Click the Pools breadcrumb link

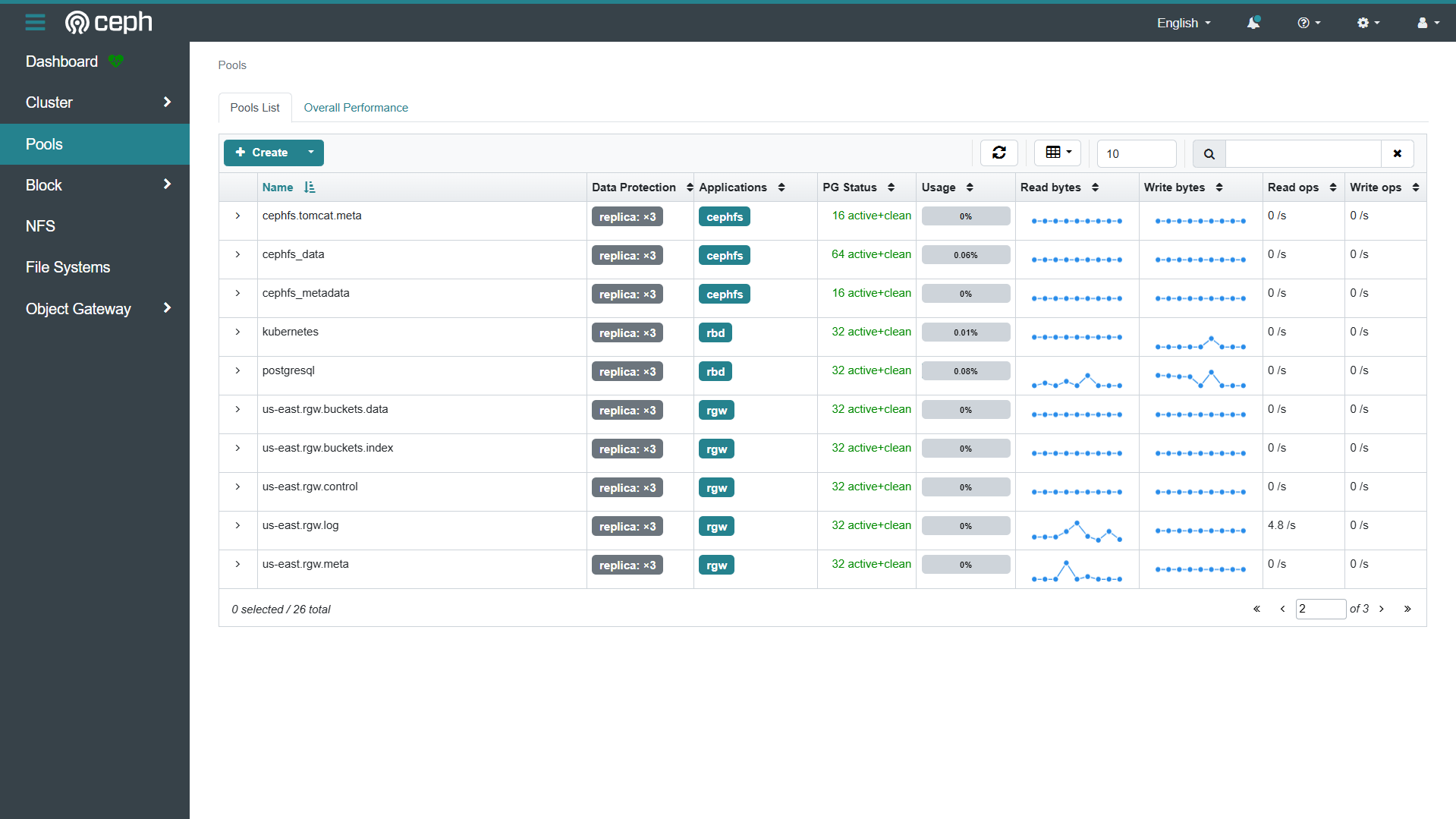(x=232, y=65)
